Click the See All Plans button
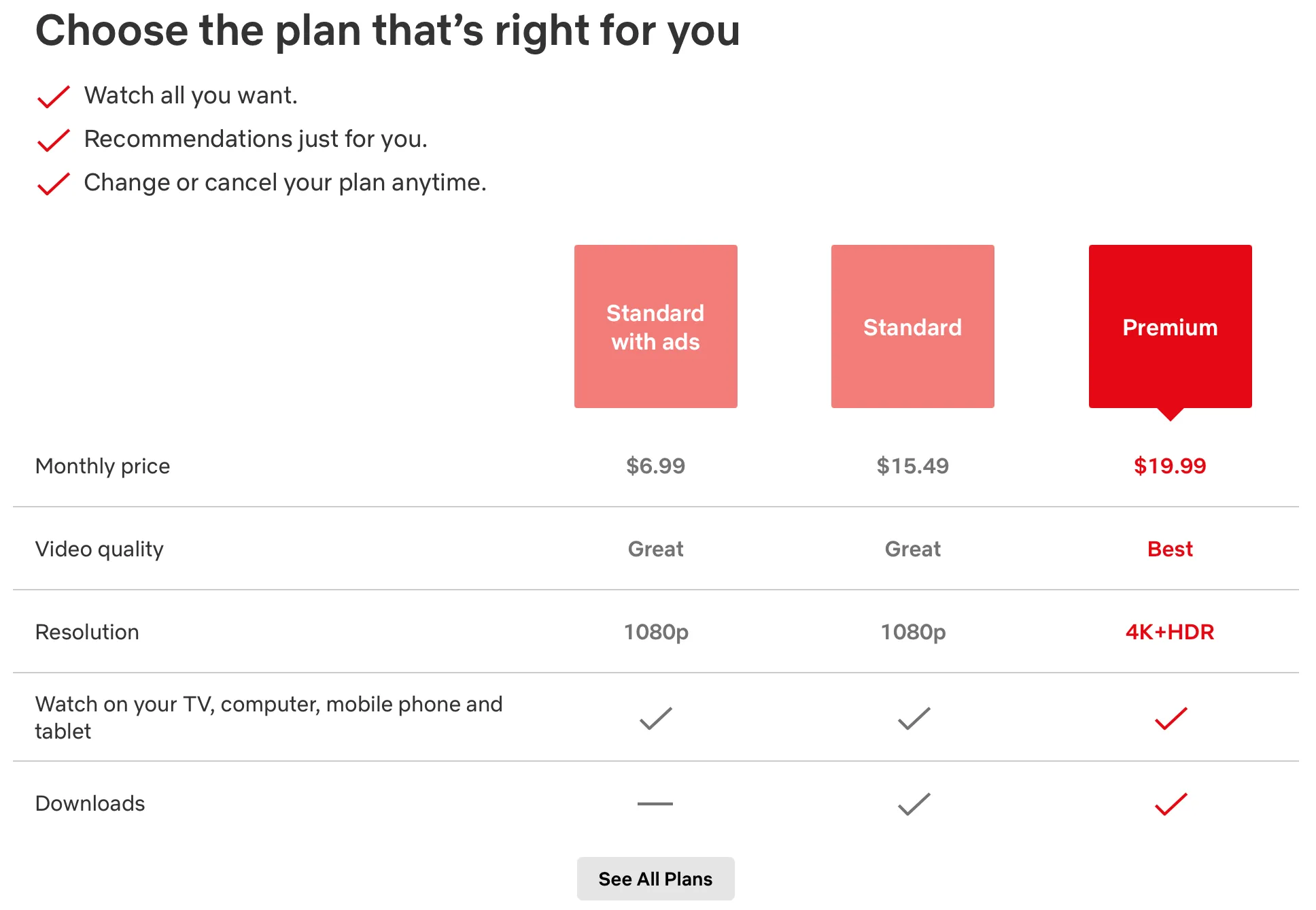The width and height of the screenshot is (1316, 910). pyautogui.click(x=655, y=879)
